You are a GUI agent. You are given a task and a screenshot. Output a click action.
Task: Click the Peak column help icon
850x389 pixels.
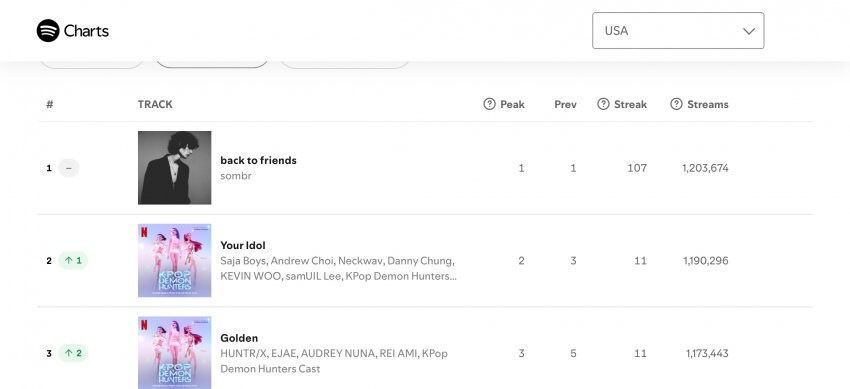(489, 104)
